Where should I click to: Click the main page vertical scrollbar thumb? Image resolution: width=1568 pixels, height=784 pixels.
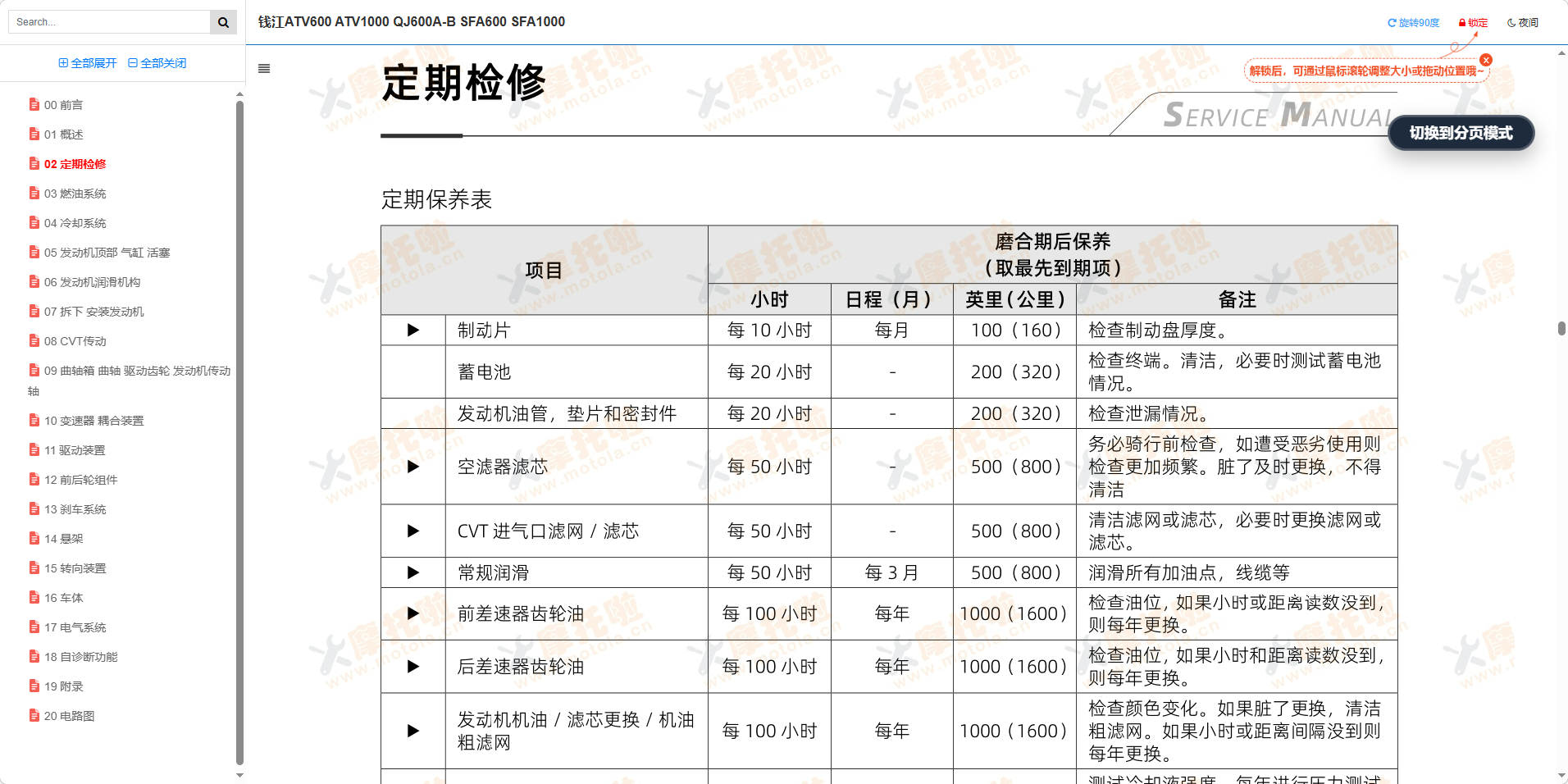1561,328
